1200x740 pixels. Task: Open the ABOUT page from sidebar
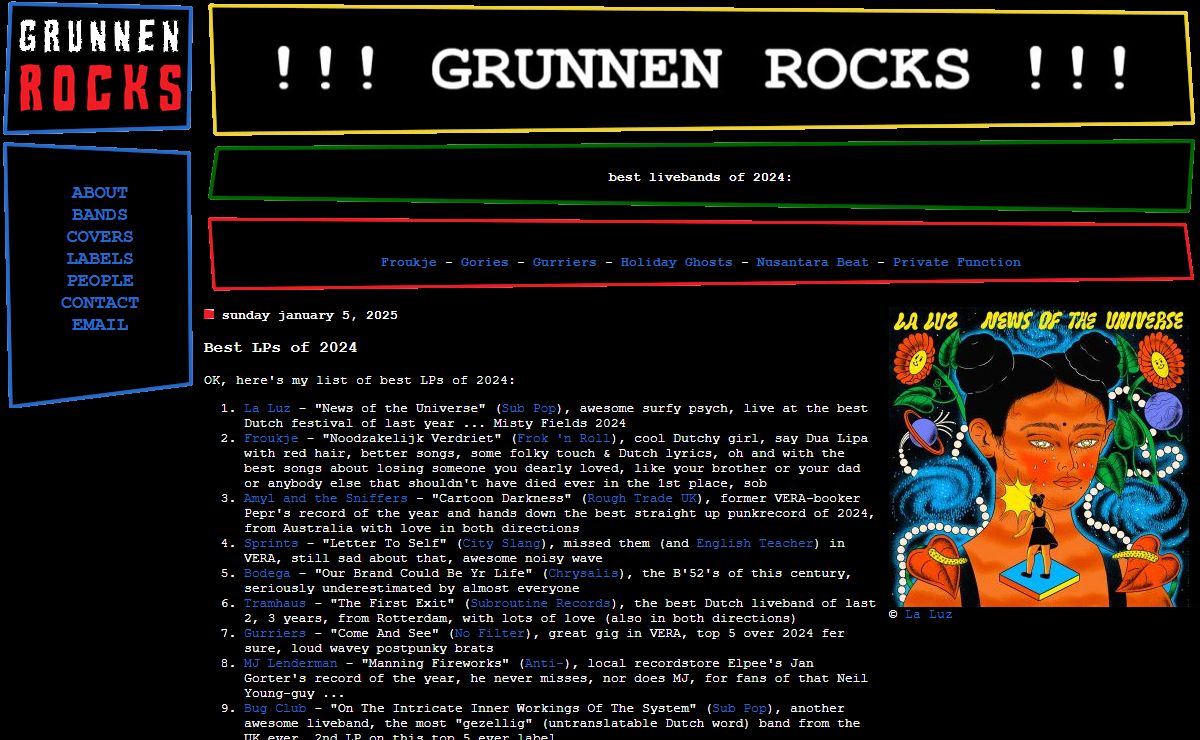(100, 193)
